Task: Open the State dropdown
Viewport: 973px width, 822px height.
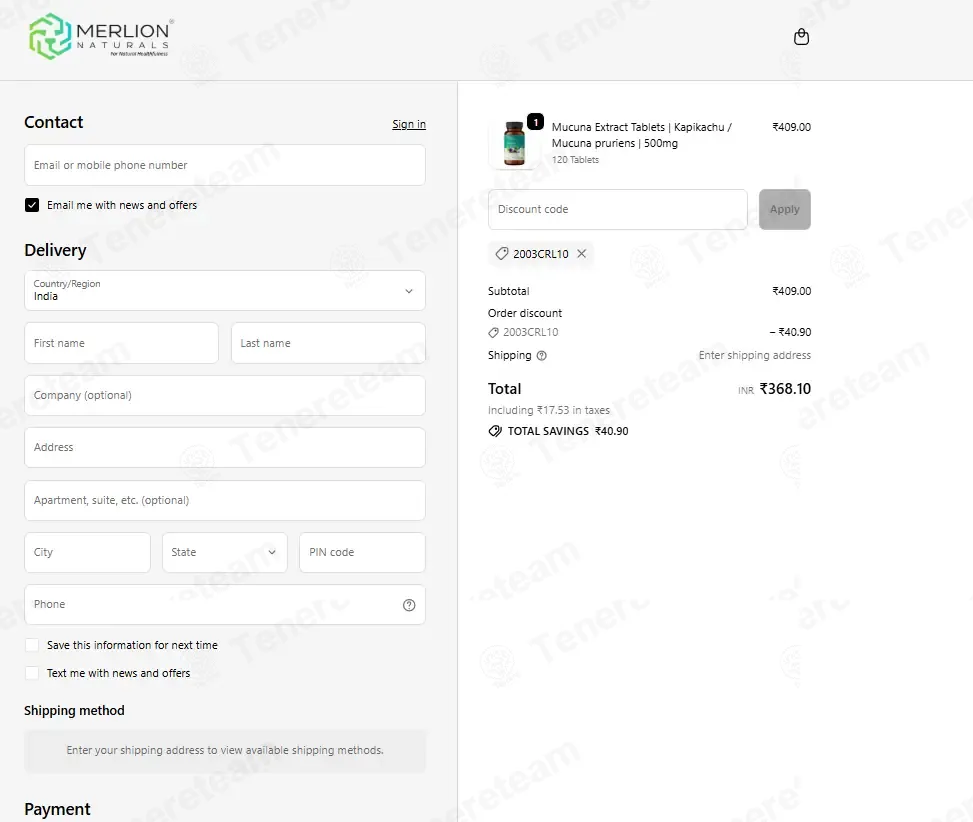Action: 225,552
